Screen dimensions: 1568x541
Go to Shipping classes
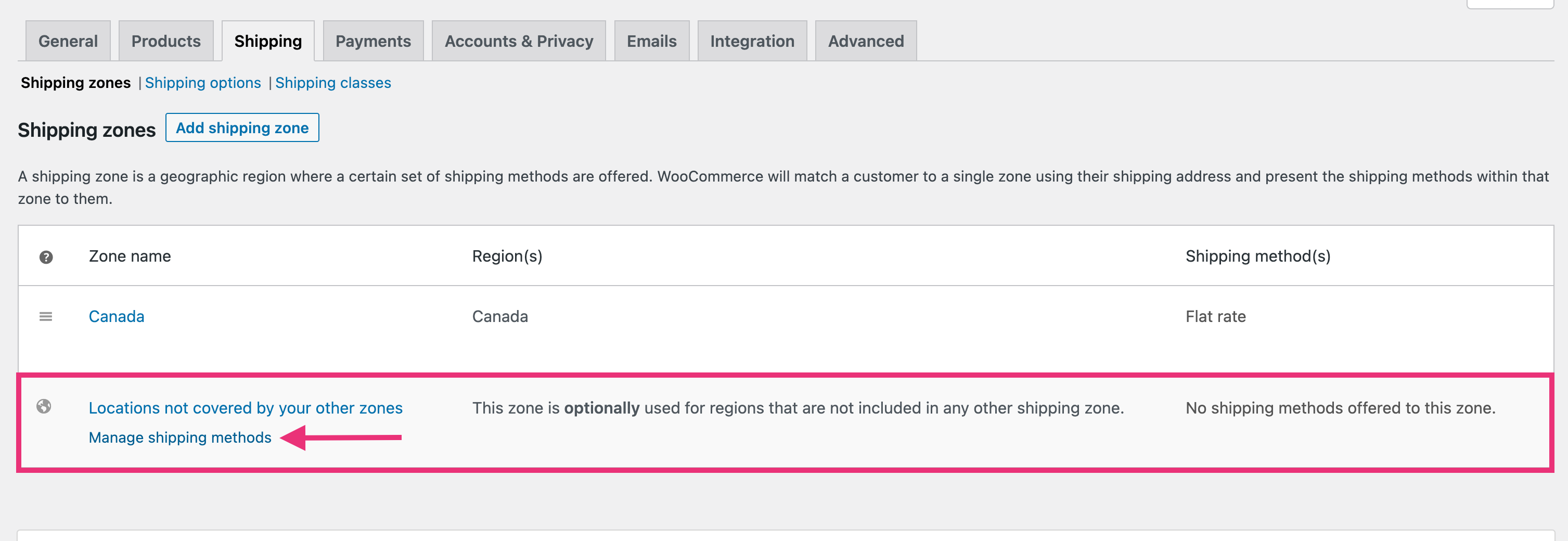pyautogui.click(x=333, y=83)
